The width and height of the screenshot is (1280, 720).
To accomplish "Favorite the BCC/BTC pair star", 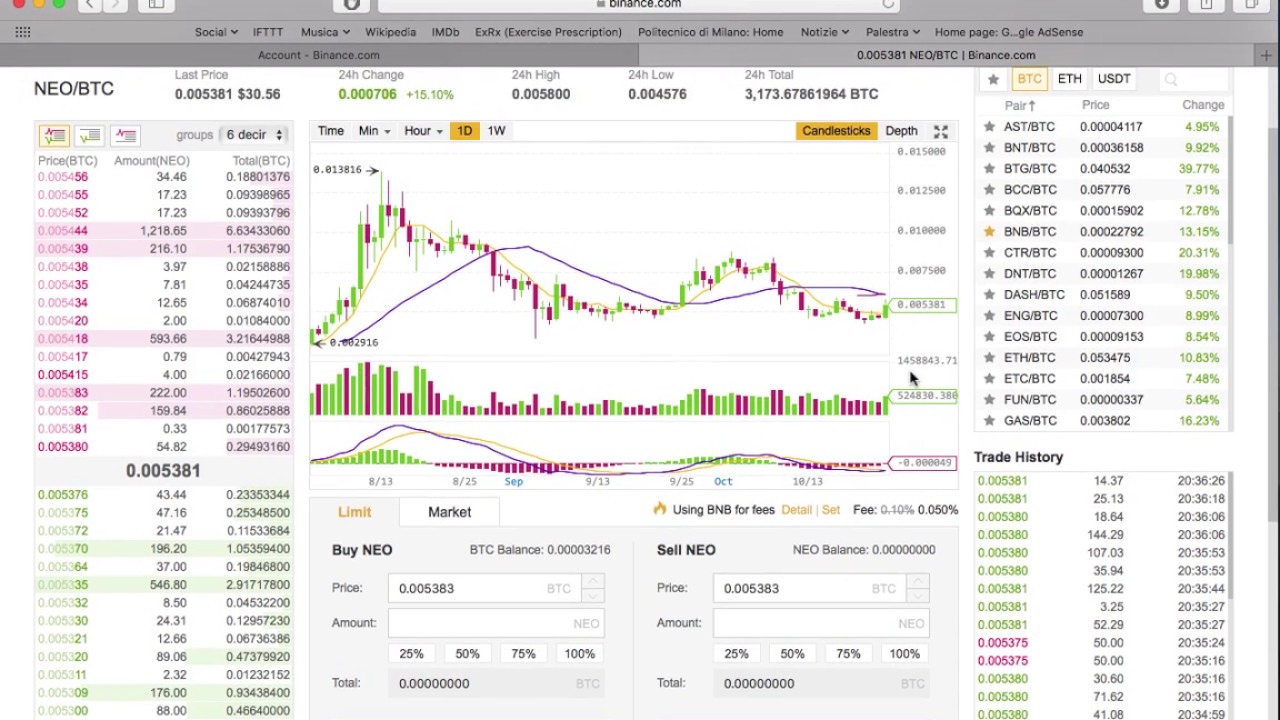I will tap(989, 190).
